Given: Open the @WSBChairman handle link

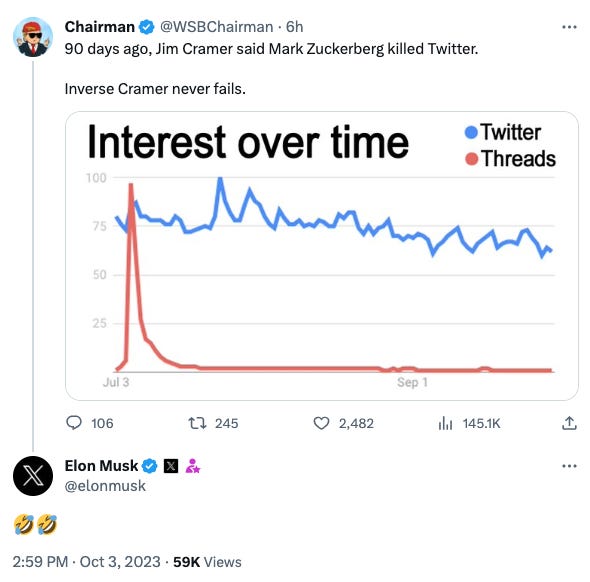Looking at the screenshot, I should pos(216,27).
